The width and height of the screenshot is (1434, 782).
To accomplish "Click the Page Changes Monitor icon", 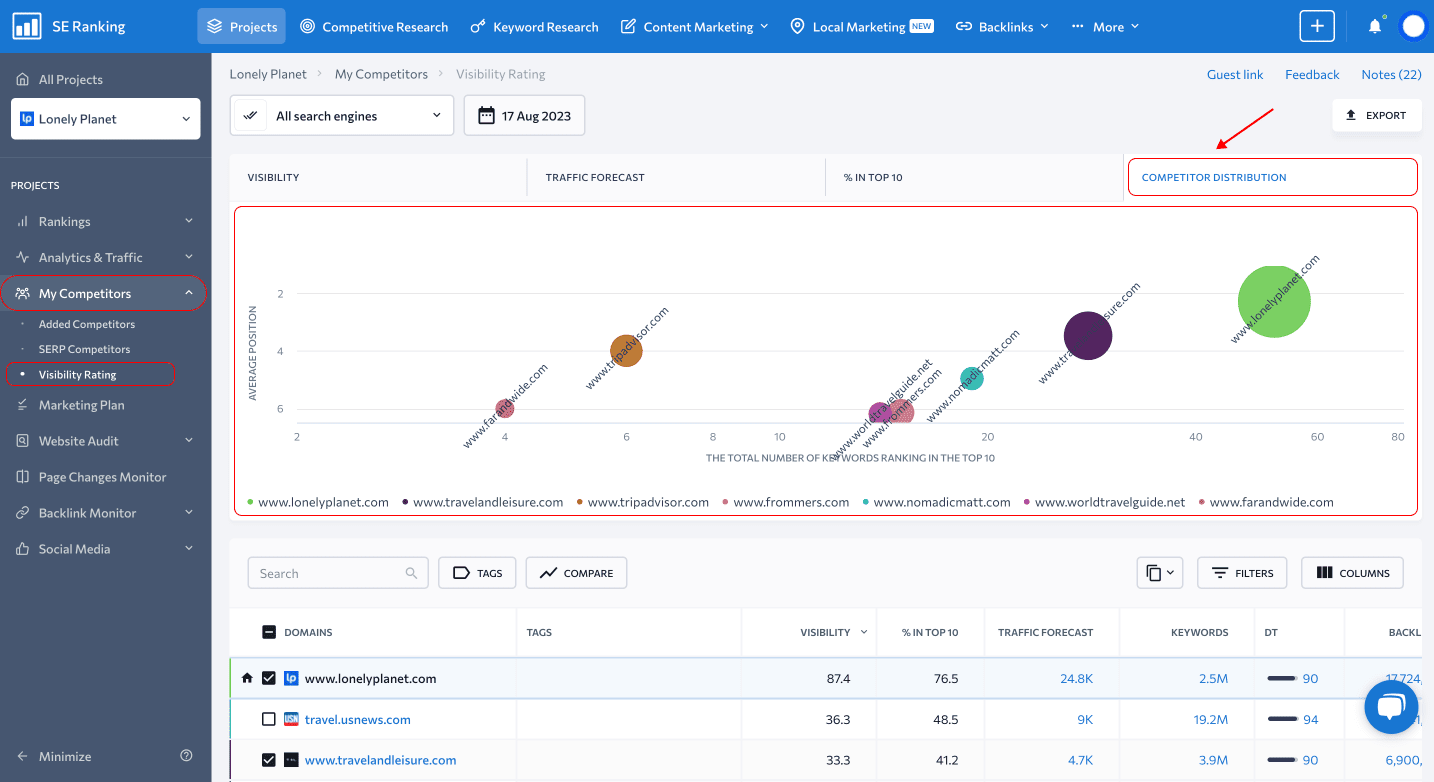I will click(x=22, y=477).
